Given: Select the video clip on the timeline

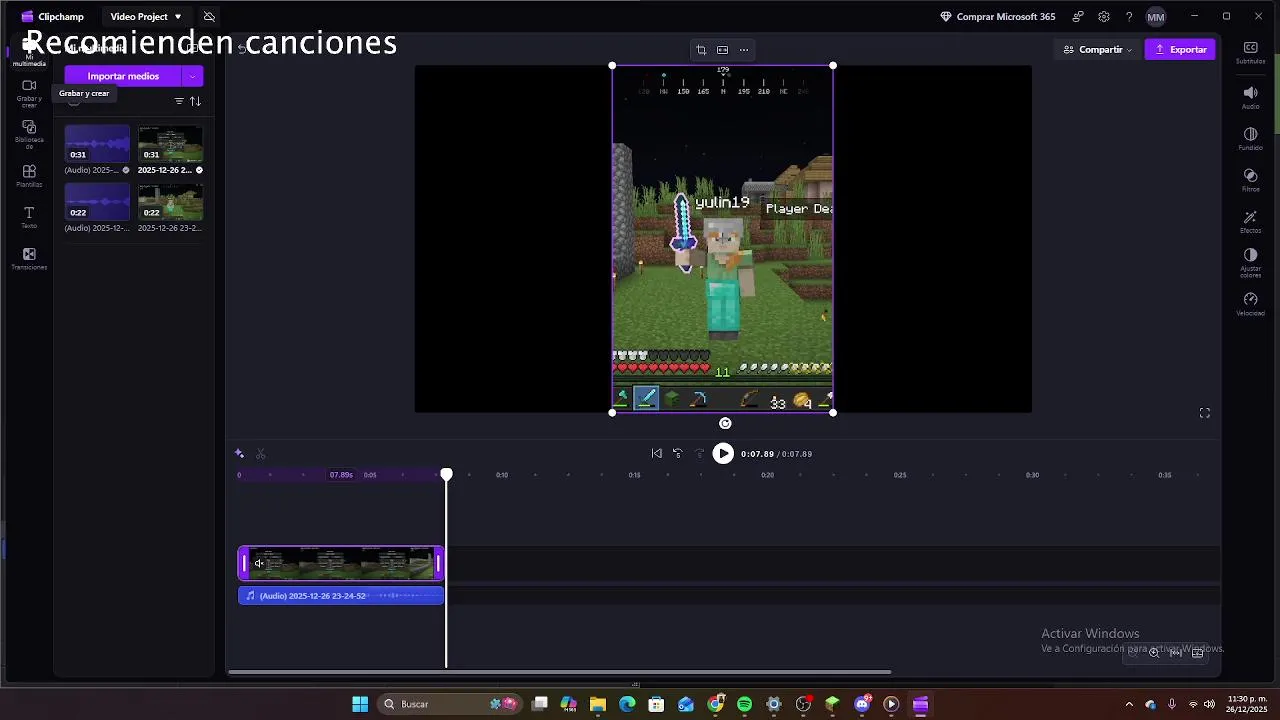Looking at the screenshot, I should pos(341,563).
